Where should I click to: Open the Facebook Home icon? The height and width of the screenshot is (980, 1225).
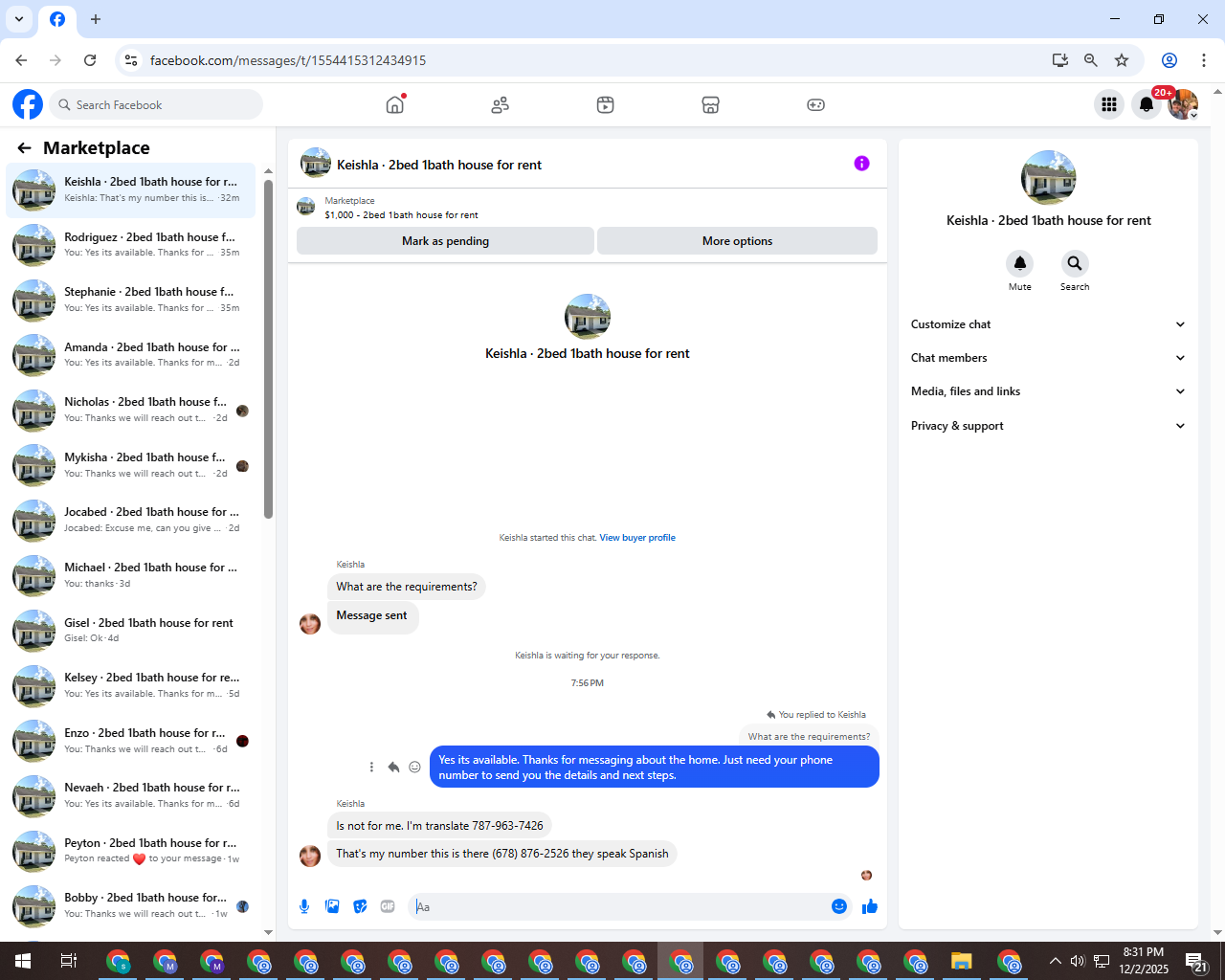coord(395,104)
